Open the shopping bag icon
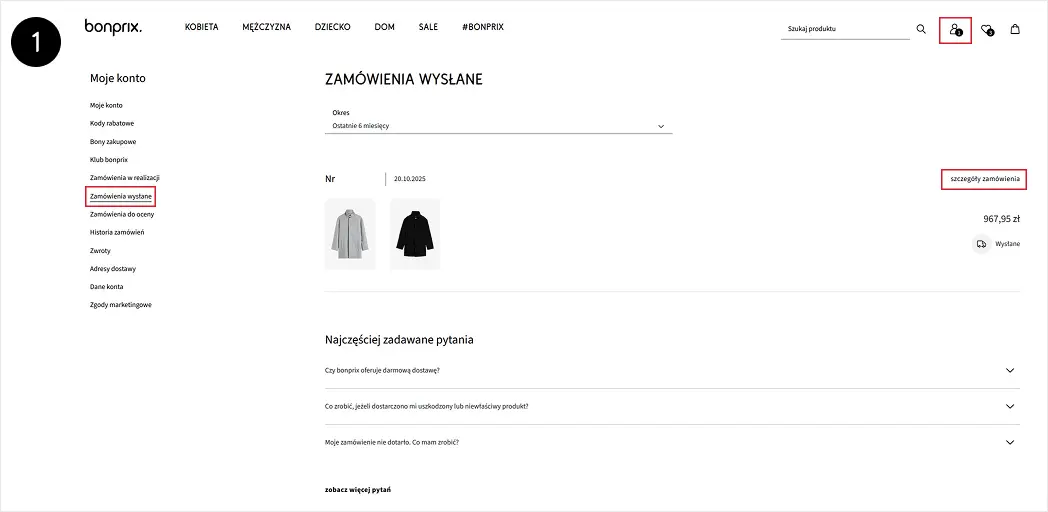 1015,29
